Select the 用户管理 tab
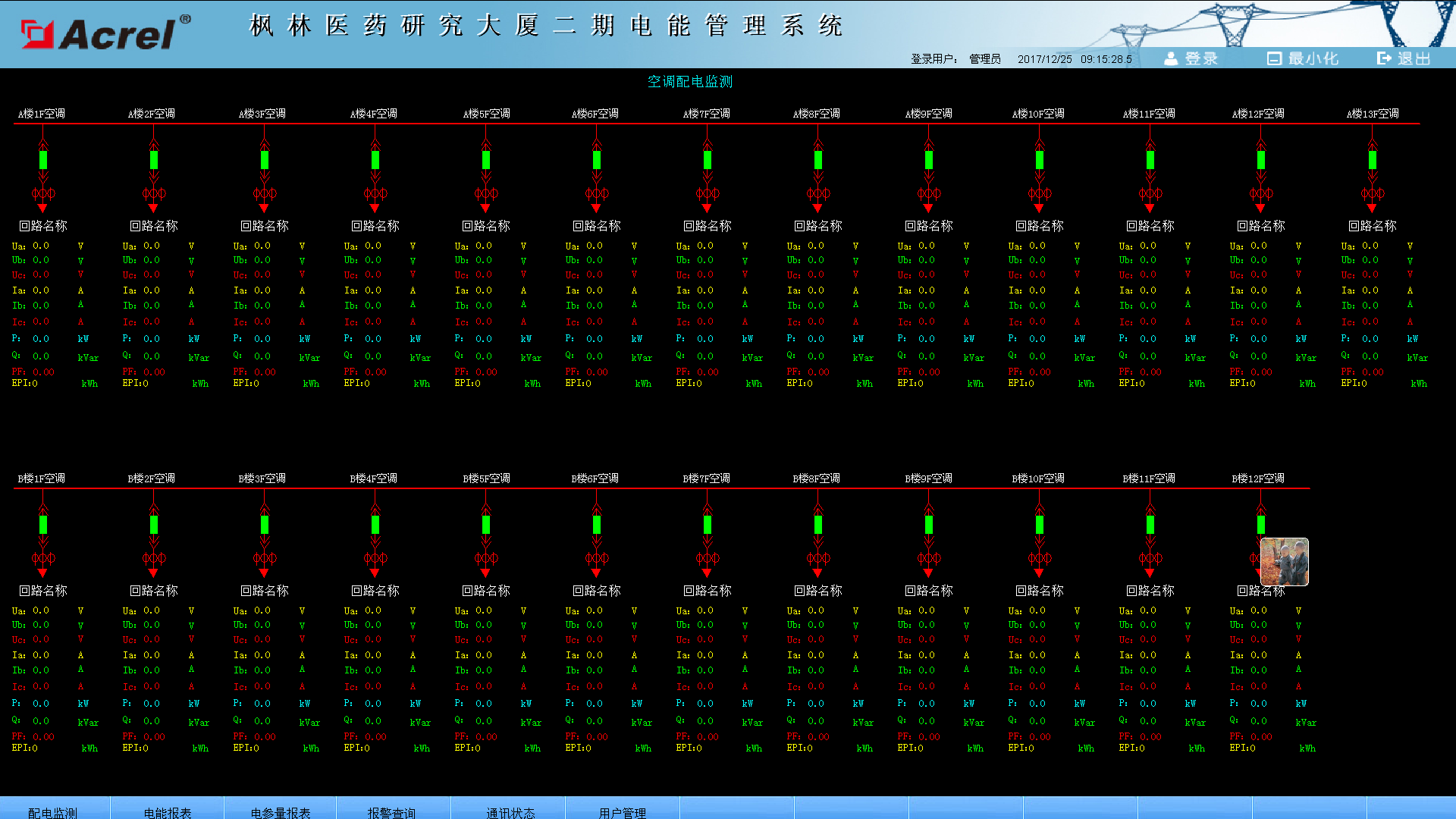Screen dimensions: 1456x819 coord(623,811)
